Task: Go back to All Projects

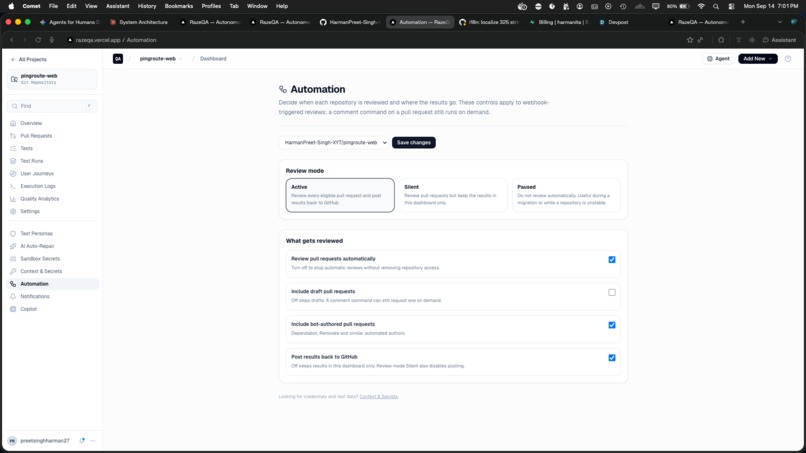Action: 29,60
